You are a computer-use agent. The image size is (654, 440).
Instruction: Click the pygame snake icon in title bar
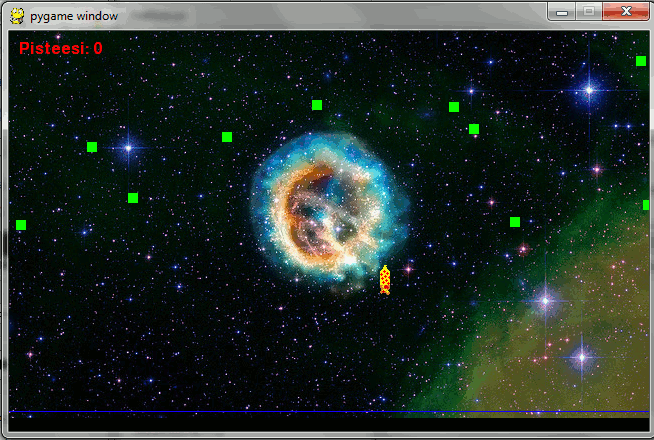coord(17,16)
